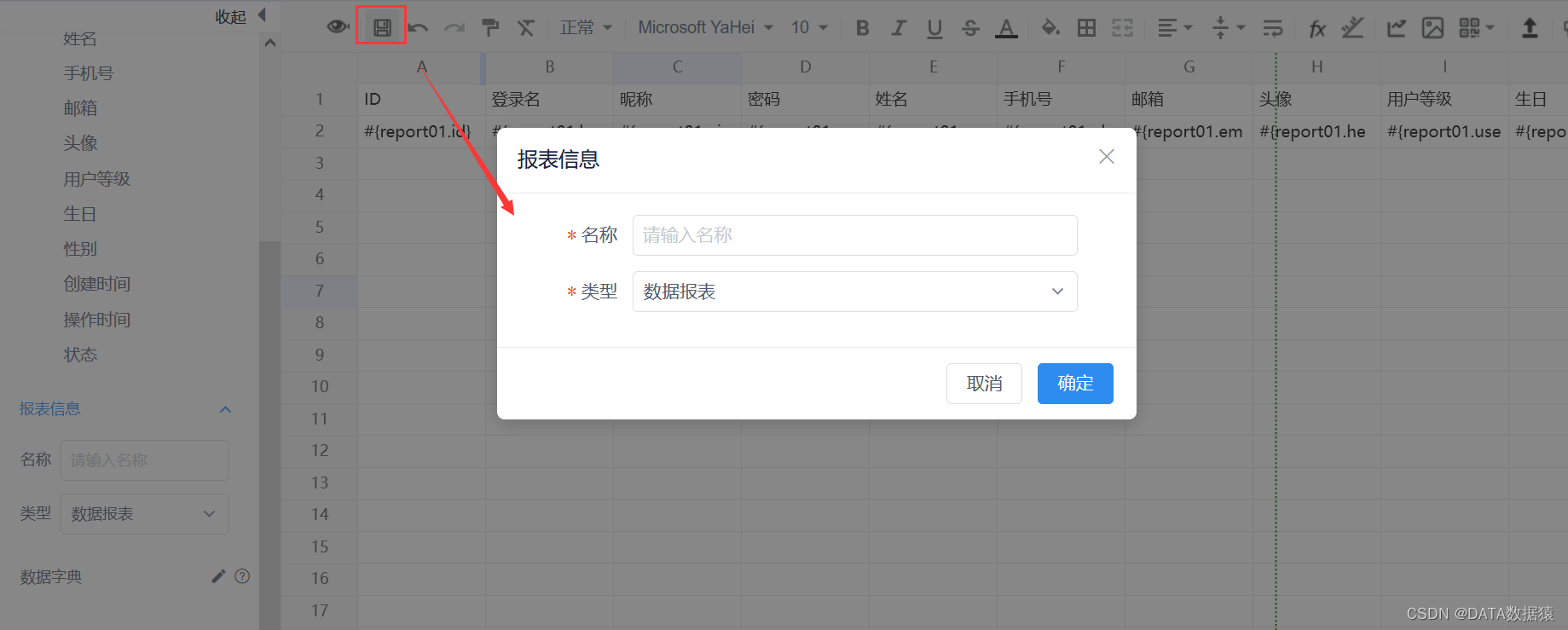Toggle italic formatting
This screenshot has height=630, width=1568.
click(899, 28)
